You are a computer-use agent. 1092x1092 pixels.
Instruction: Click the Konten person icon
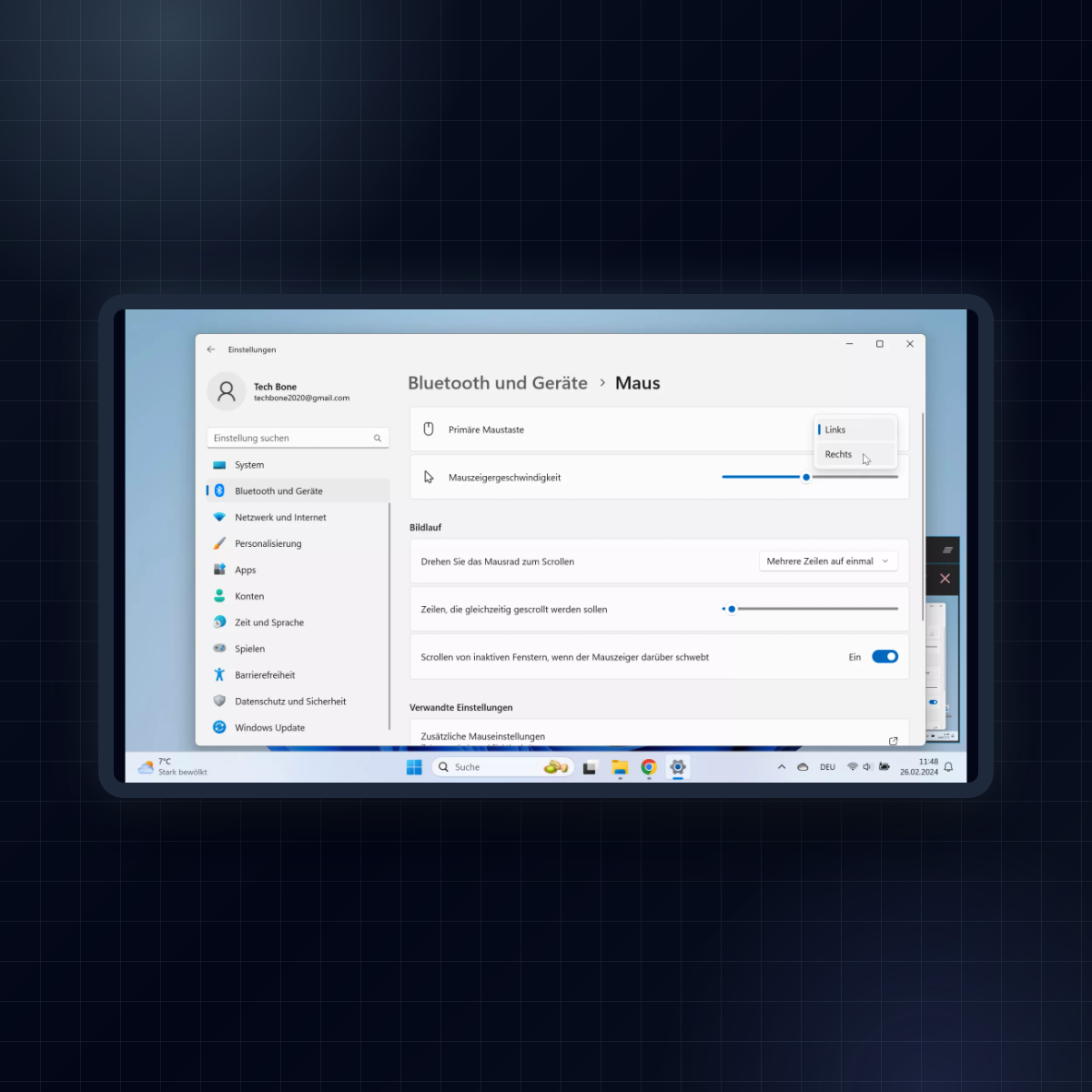coord(219,596)
